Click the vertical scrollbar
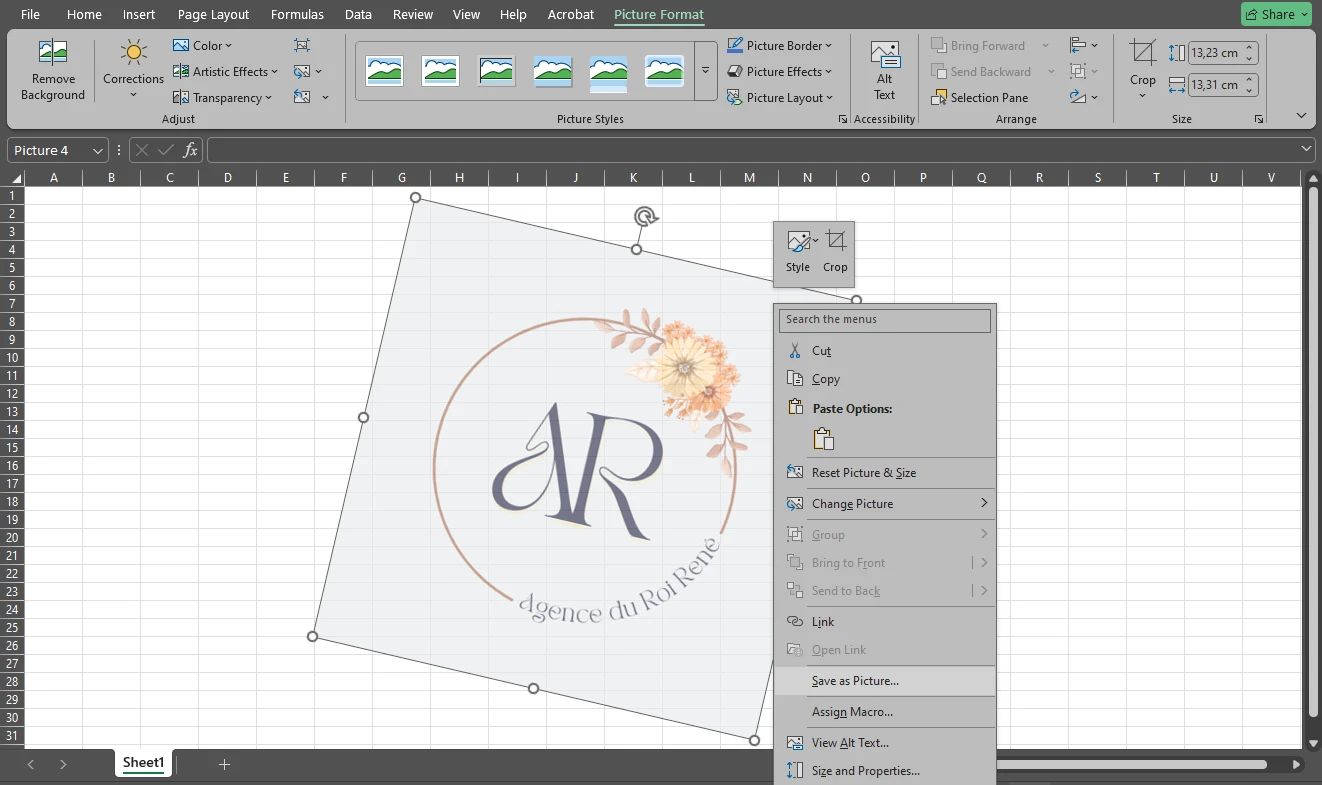 tap(1313, 450)
